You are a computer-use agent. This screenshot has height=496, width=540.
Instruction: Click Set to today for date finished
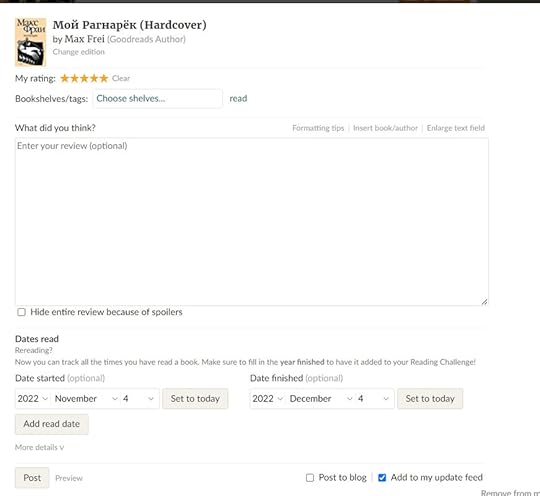tap(430, 399)
